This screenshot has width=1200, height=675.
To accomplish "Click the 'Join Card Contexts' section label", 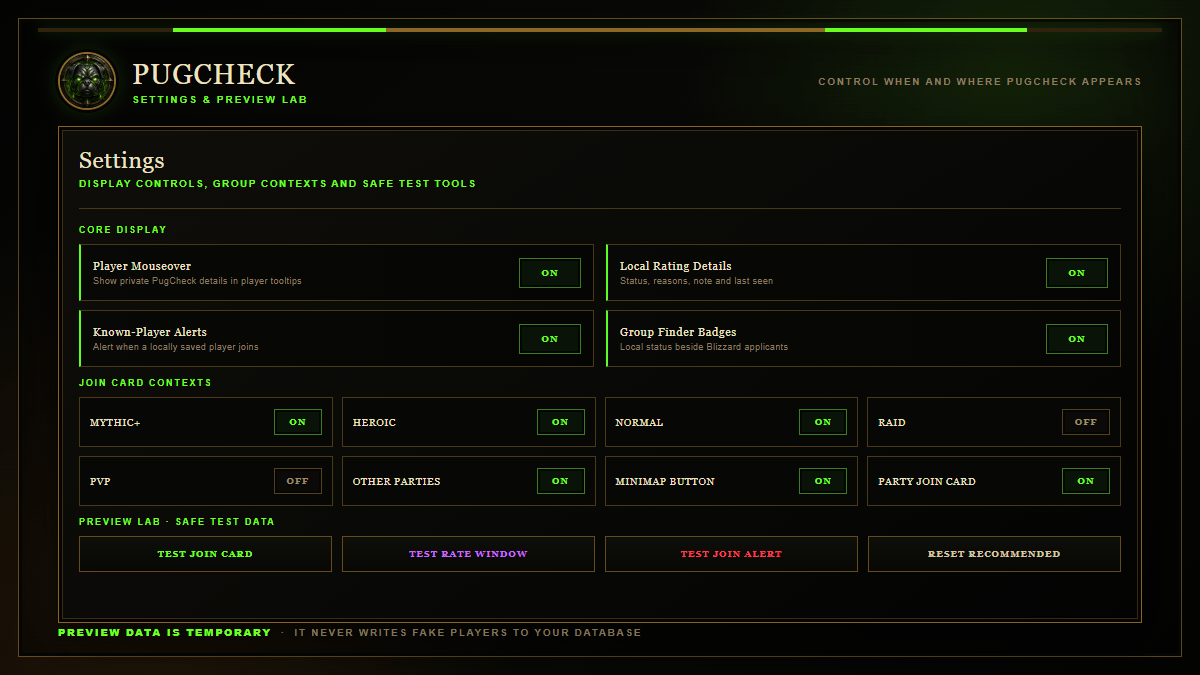I will point(145,383).
